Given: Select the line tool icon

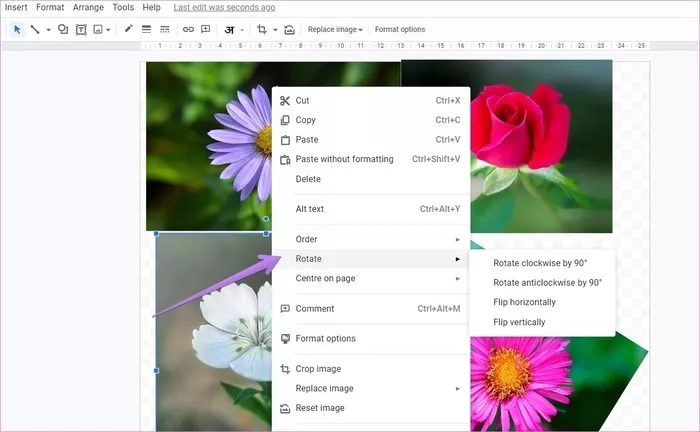Looking at the screenshot, I should [x=35, y=29].
